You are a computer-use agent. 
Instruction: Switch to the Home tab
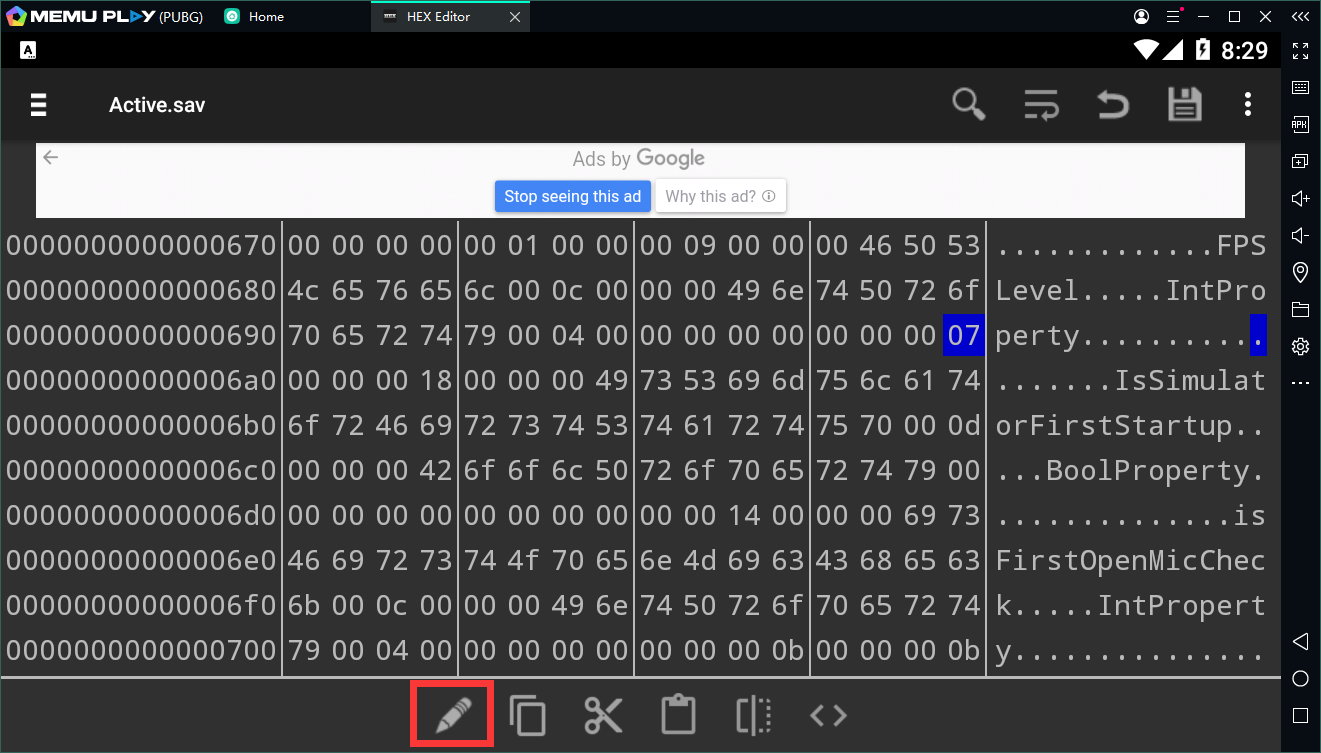coord(265,17)
